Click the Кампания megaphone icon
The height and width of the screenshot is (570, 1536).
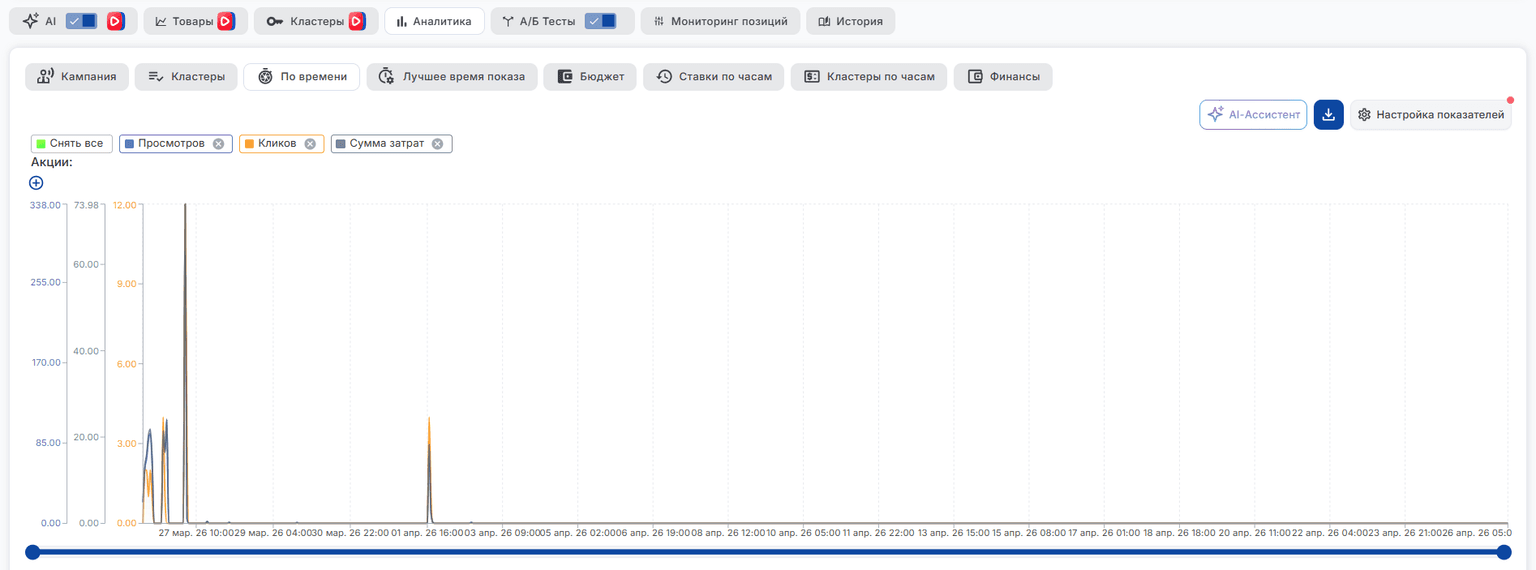coord(45,76)
